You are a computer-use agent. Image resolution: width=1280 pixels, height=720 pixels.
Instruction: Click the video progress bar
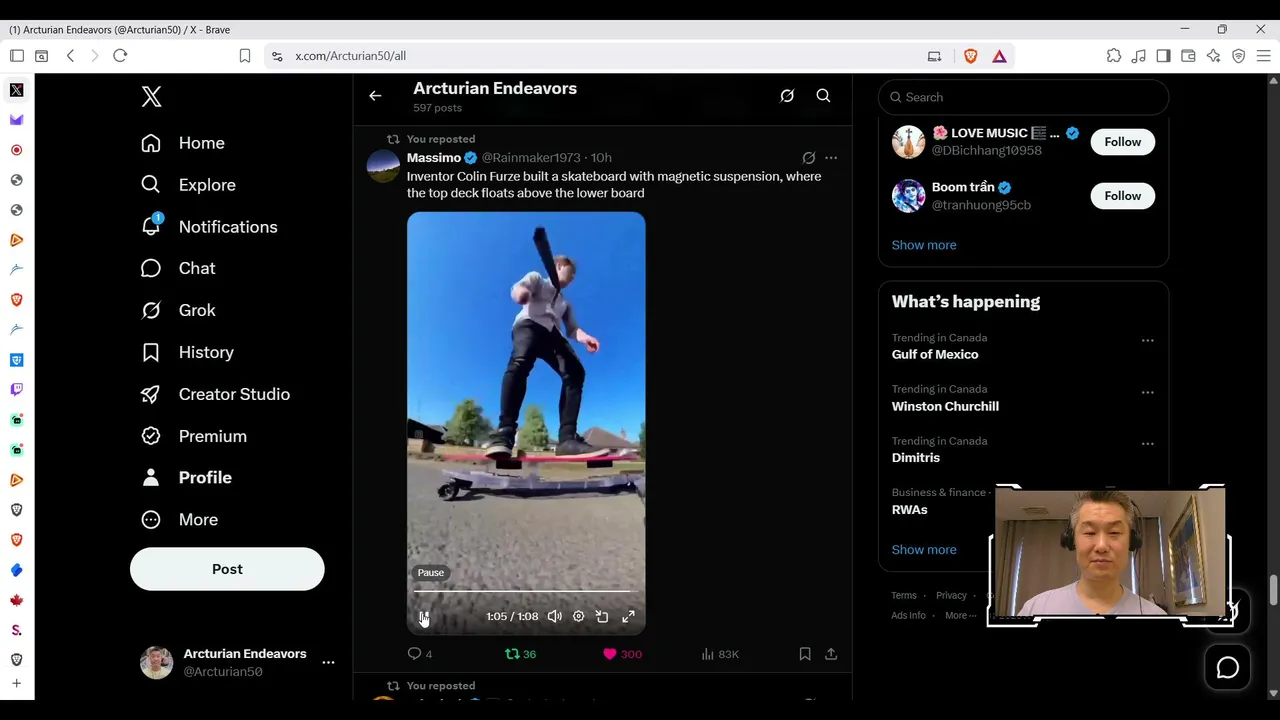526,591
